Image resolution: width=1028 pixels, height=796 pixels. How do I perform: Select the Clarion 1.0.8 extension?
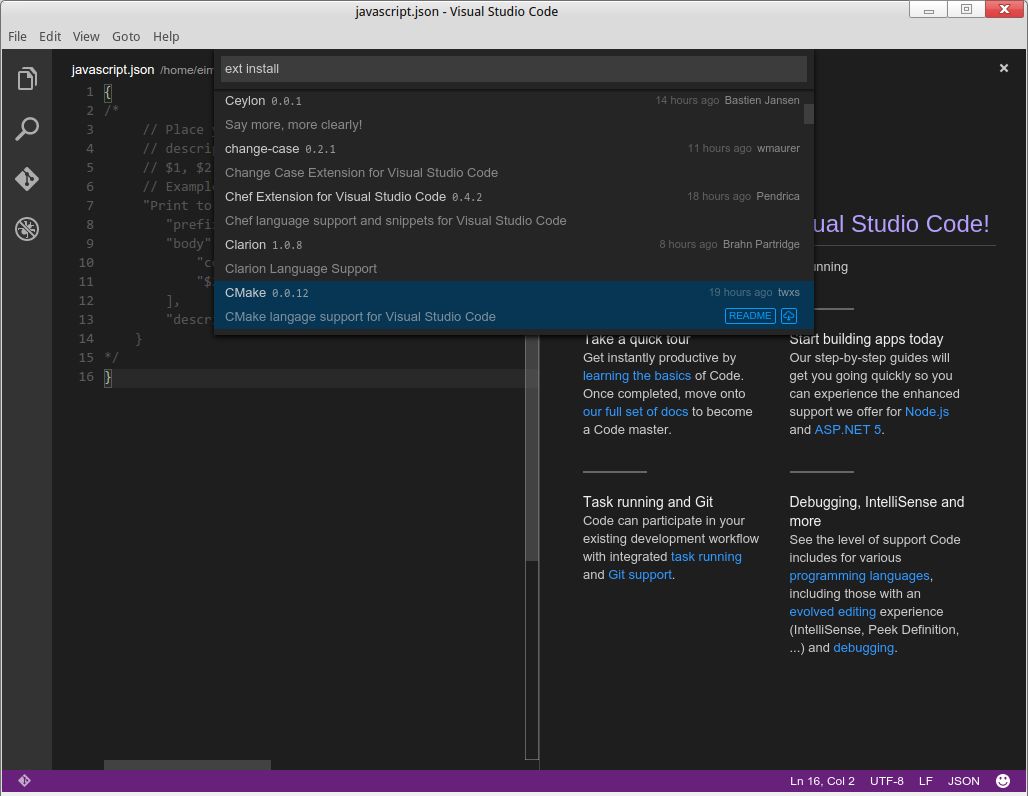click(512, 256)
